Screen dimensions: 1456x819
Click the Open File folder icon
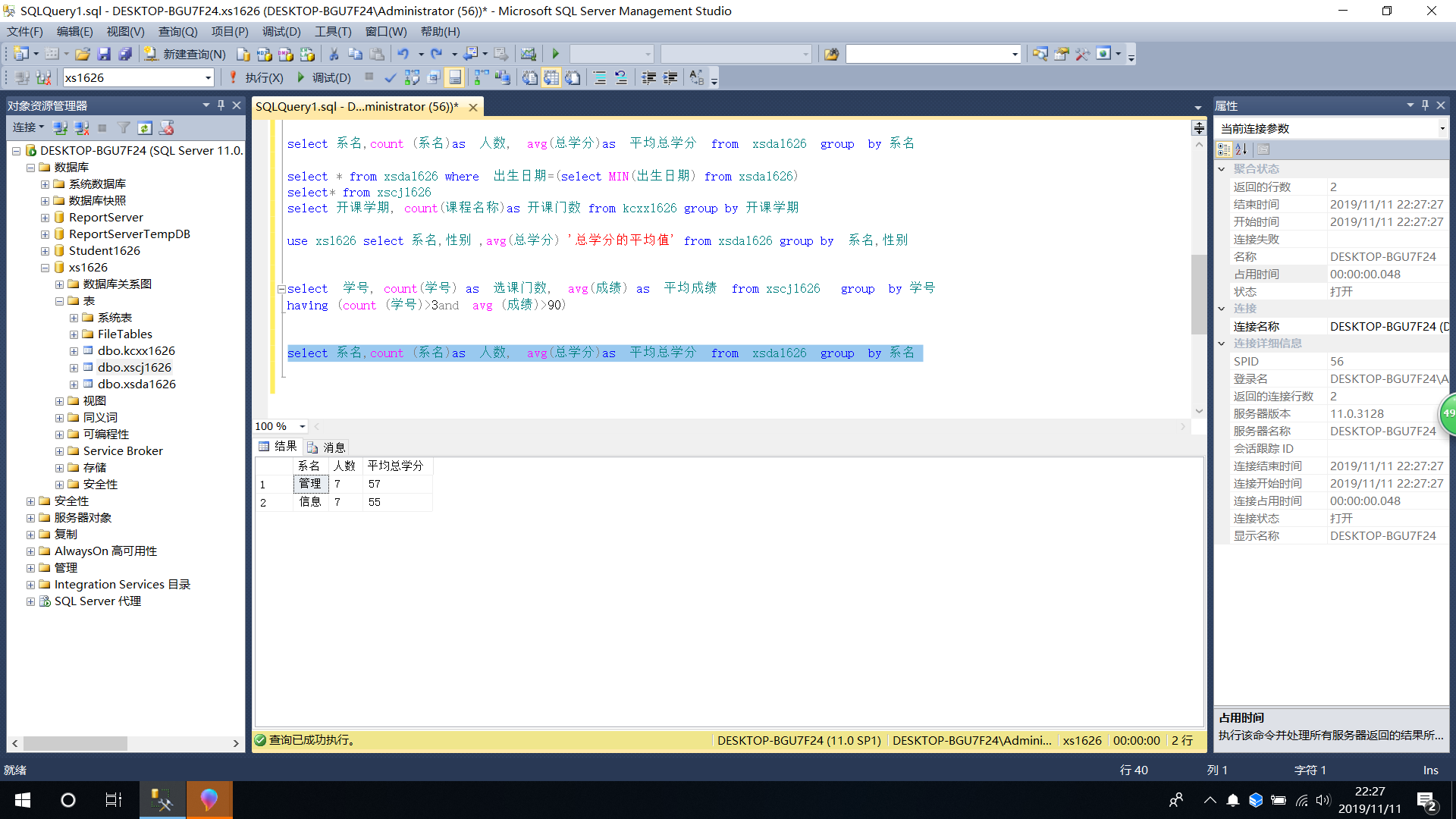point(83,54)
